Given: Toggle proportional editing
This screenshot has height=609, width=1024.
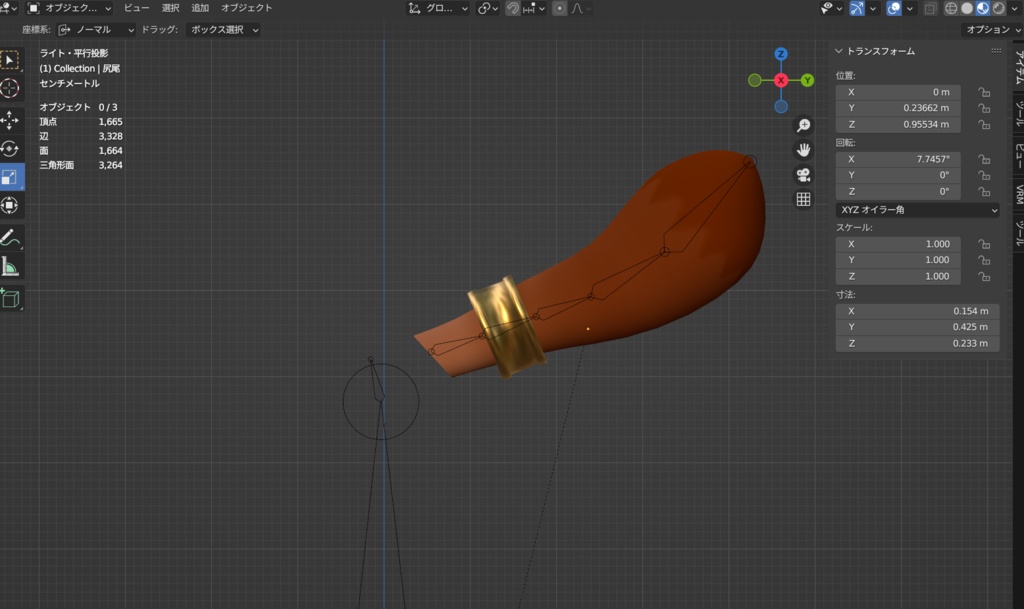Looking at the screenshot, I should tap(559, 8).
